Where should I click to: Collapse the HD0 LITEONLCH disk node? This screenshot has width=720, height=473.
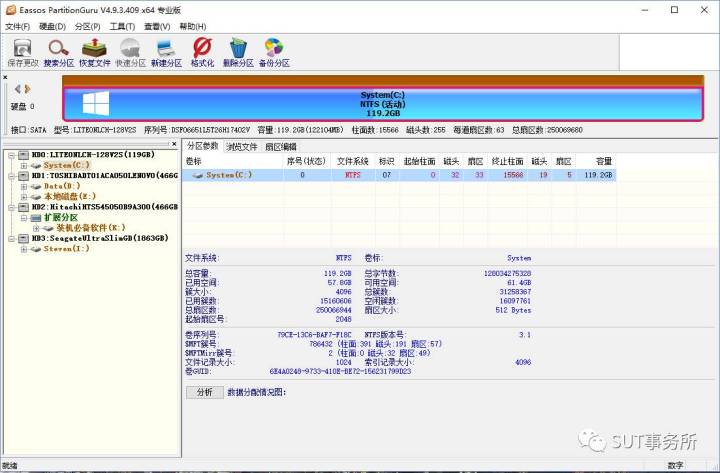click(12, 155)
